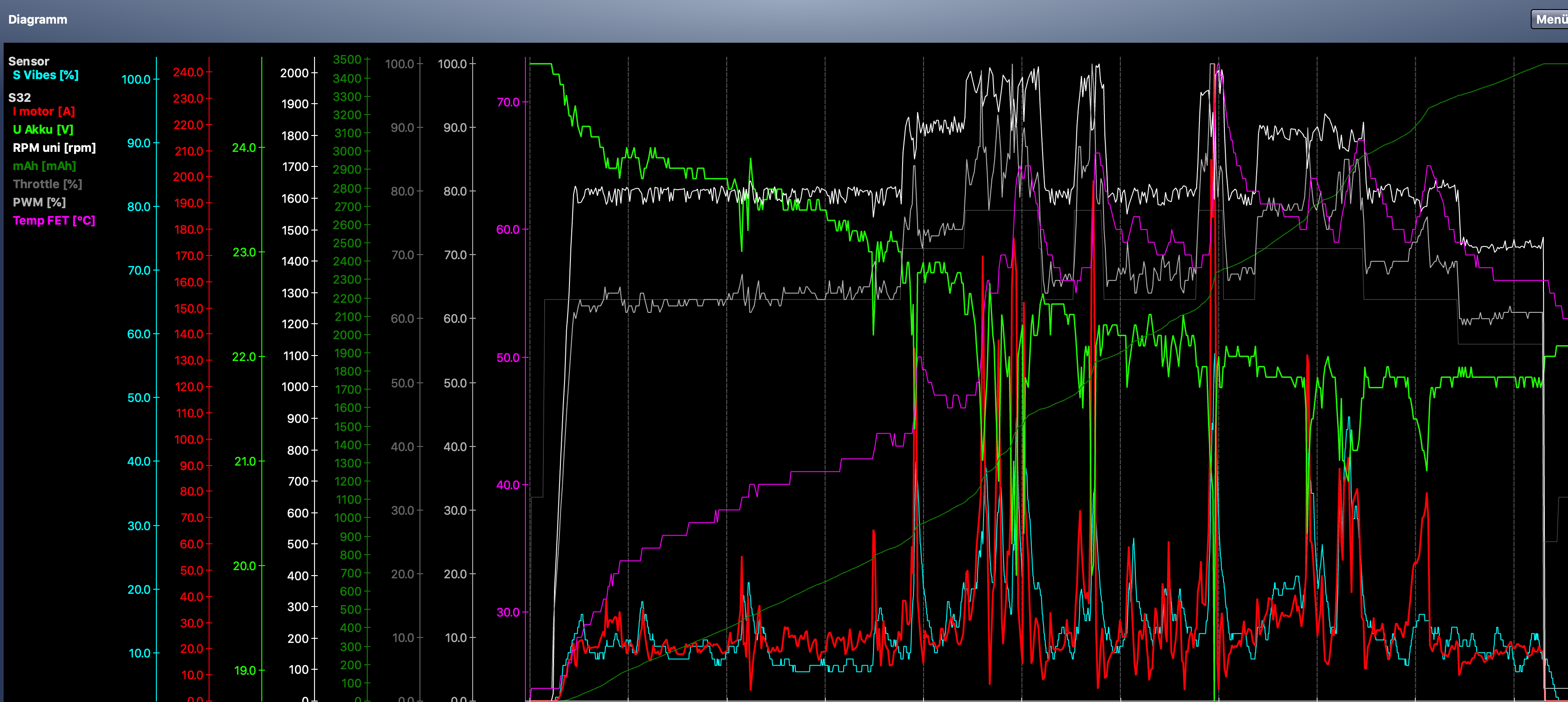Toggle the U Akku [V] curve
This screenshot has height=702, width=1568.
[43, 130]
